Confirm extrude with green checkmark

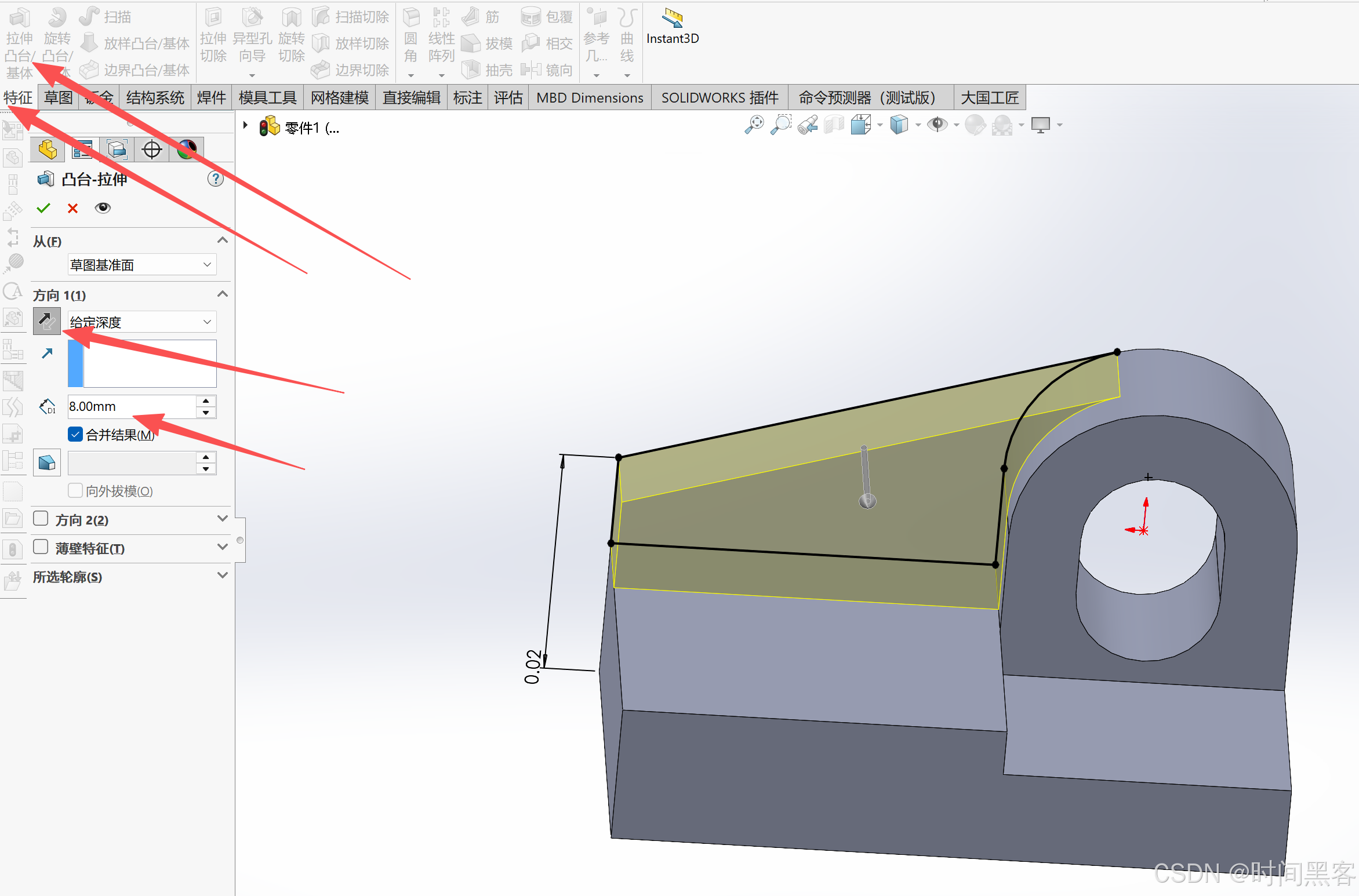point(43,208)
